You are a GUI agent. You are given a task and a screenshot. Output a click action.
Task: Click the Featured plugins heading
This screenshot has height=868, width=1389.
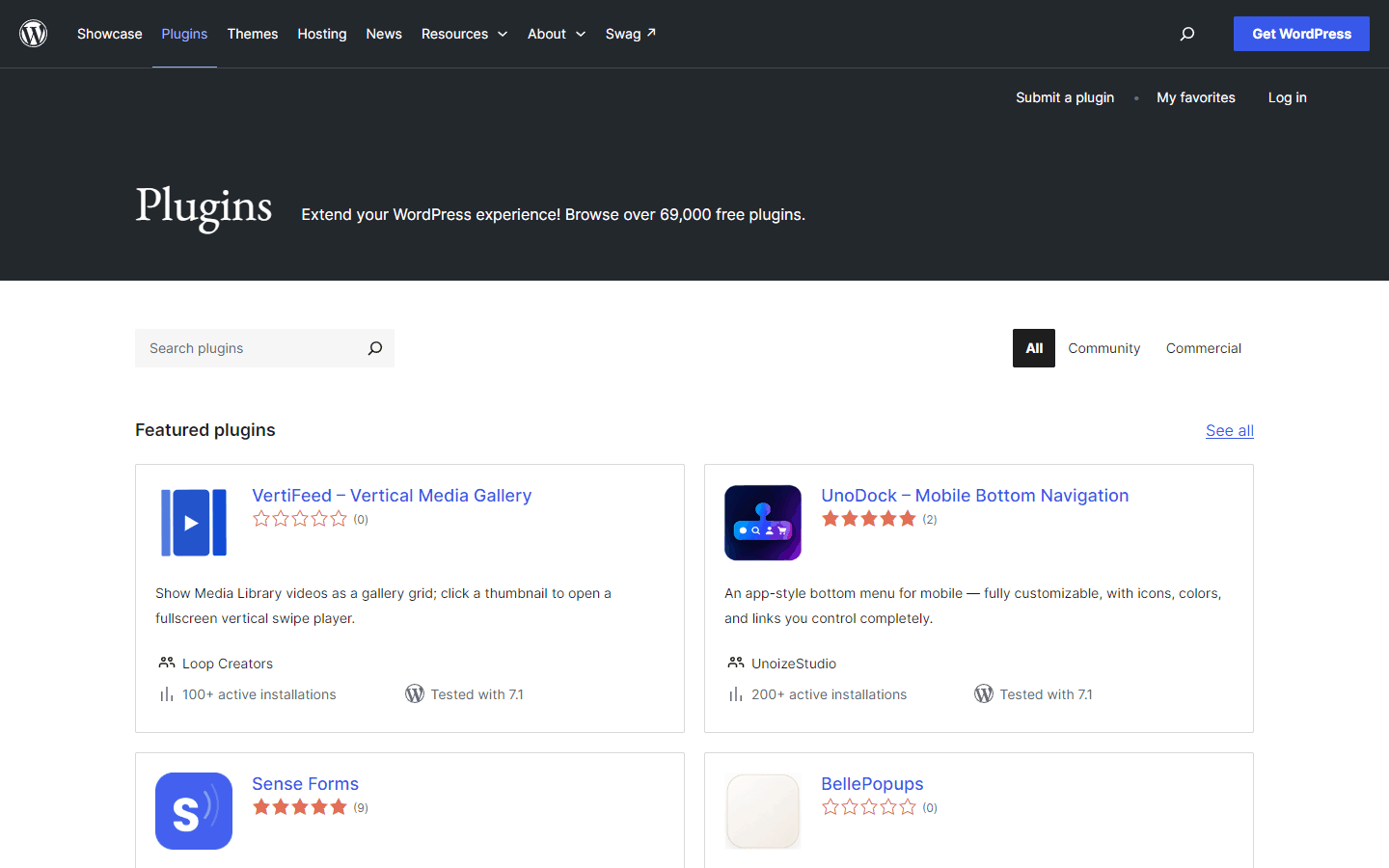[205, 430]
